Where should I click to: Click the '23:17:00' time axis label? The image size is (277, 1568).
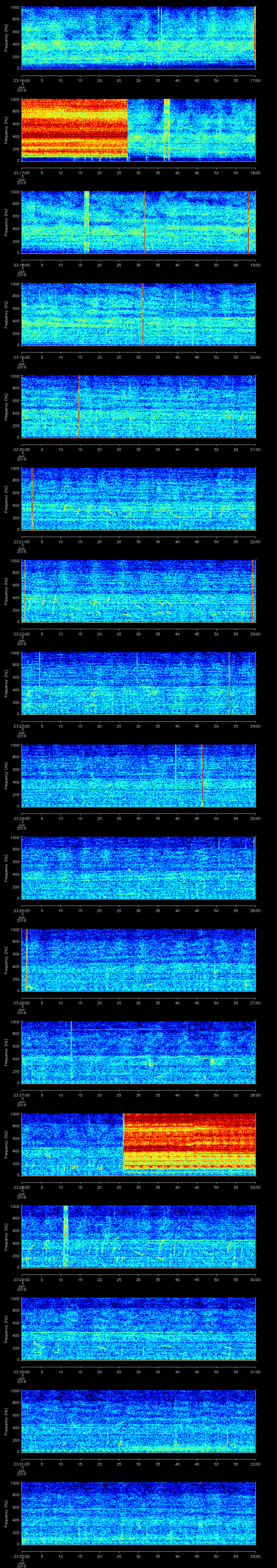[x=22, y=173]
